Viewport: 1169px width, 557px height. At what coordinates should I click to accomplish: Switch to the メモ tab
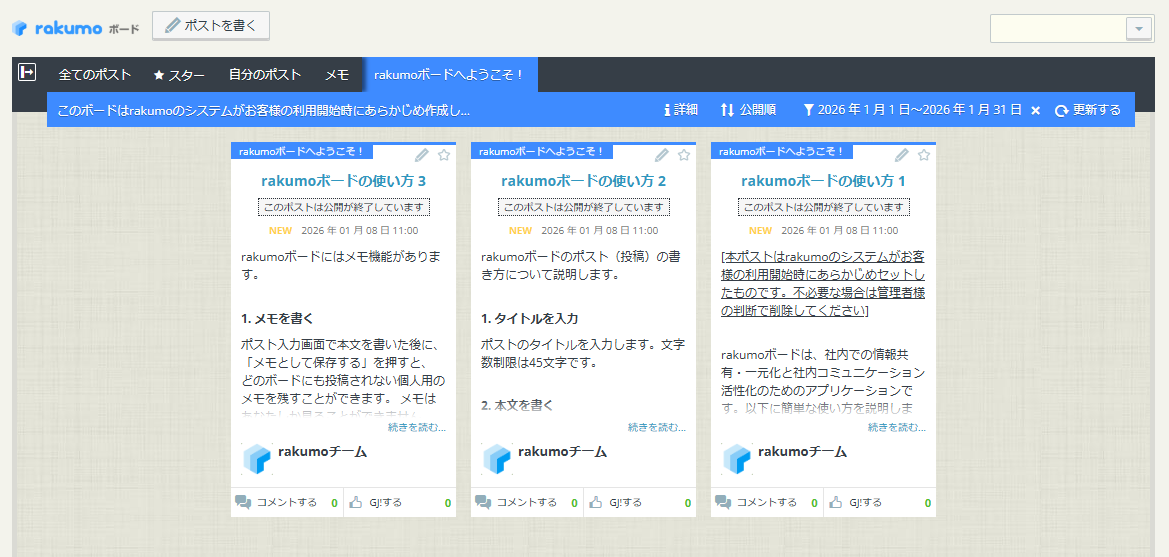337,75
